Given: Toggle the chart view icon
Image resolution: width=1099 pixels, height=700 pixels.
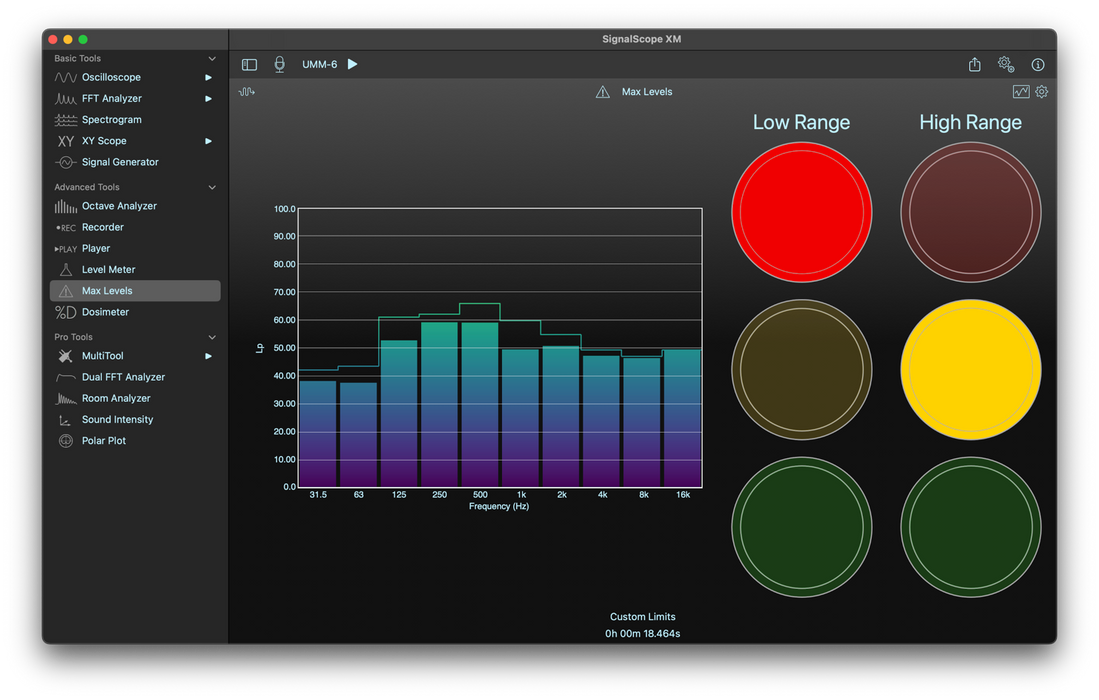Looking at the screenshot, I should point(1020,92).
